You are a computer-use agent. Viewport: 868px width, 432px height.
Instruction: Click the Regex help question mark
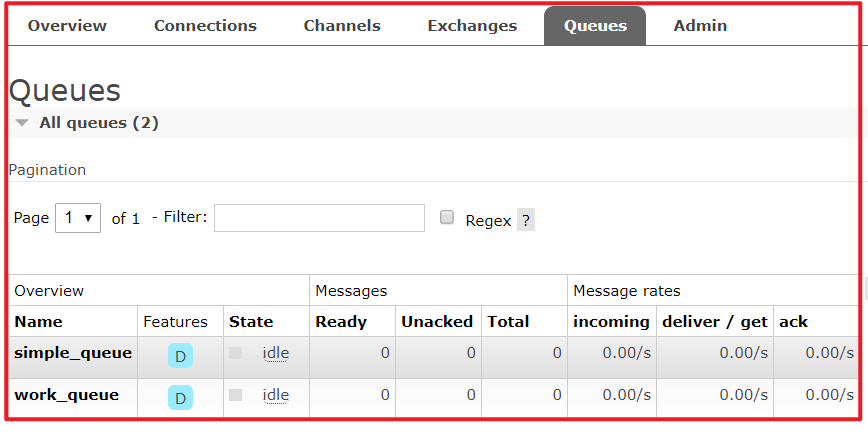(525, 220)
